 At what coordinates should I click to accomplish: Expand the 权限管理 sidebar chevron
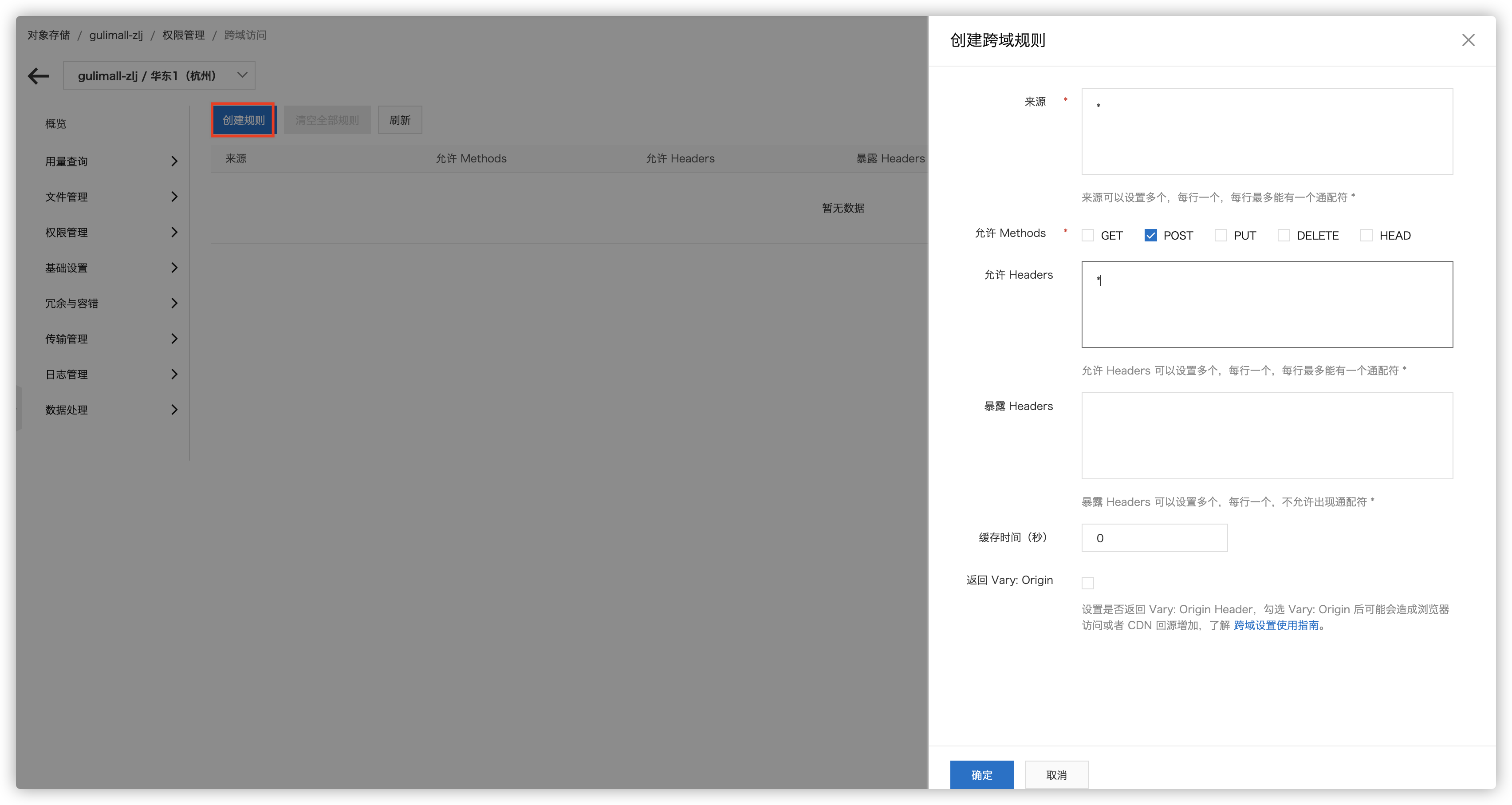coord(174,232)
